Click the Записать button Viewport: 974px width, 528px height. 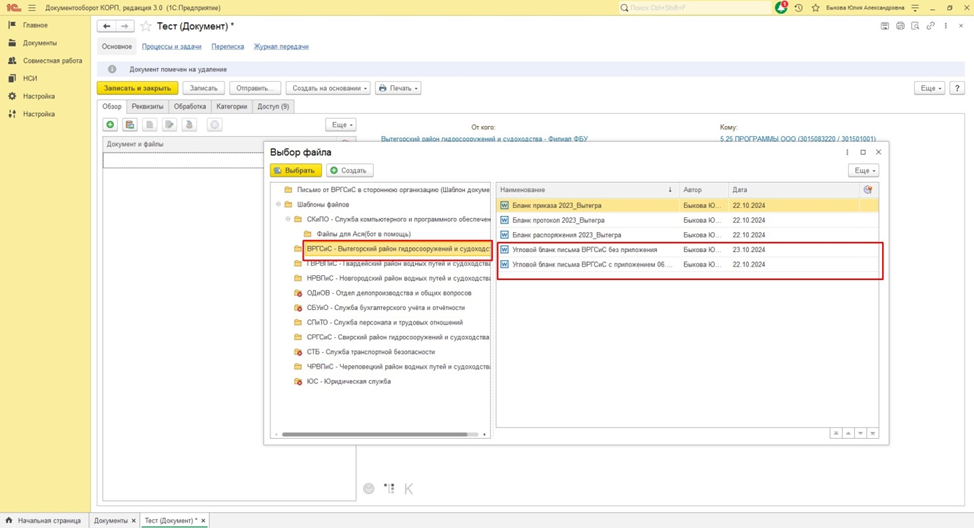[x=204, y=88]
